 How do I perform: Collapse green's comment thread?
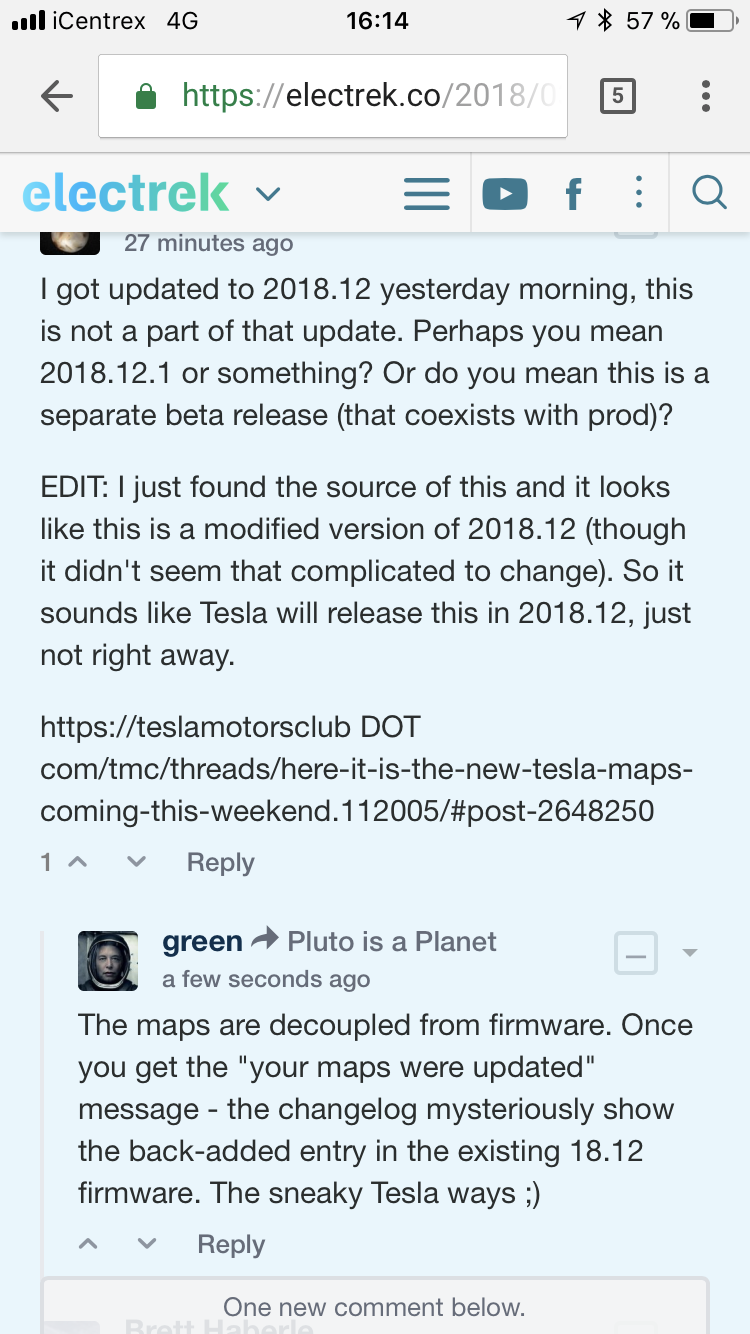tap(636, 953)
